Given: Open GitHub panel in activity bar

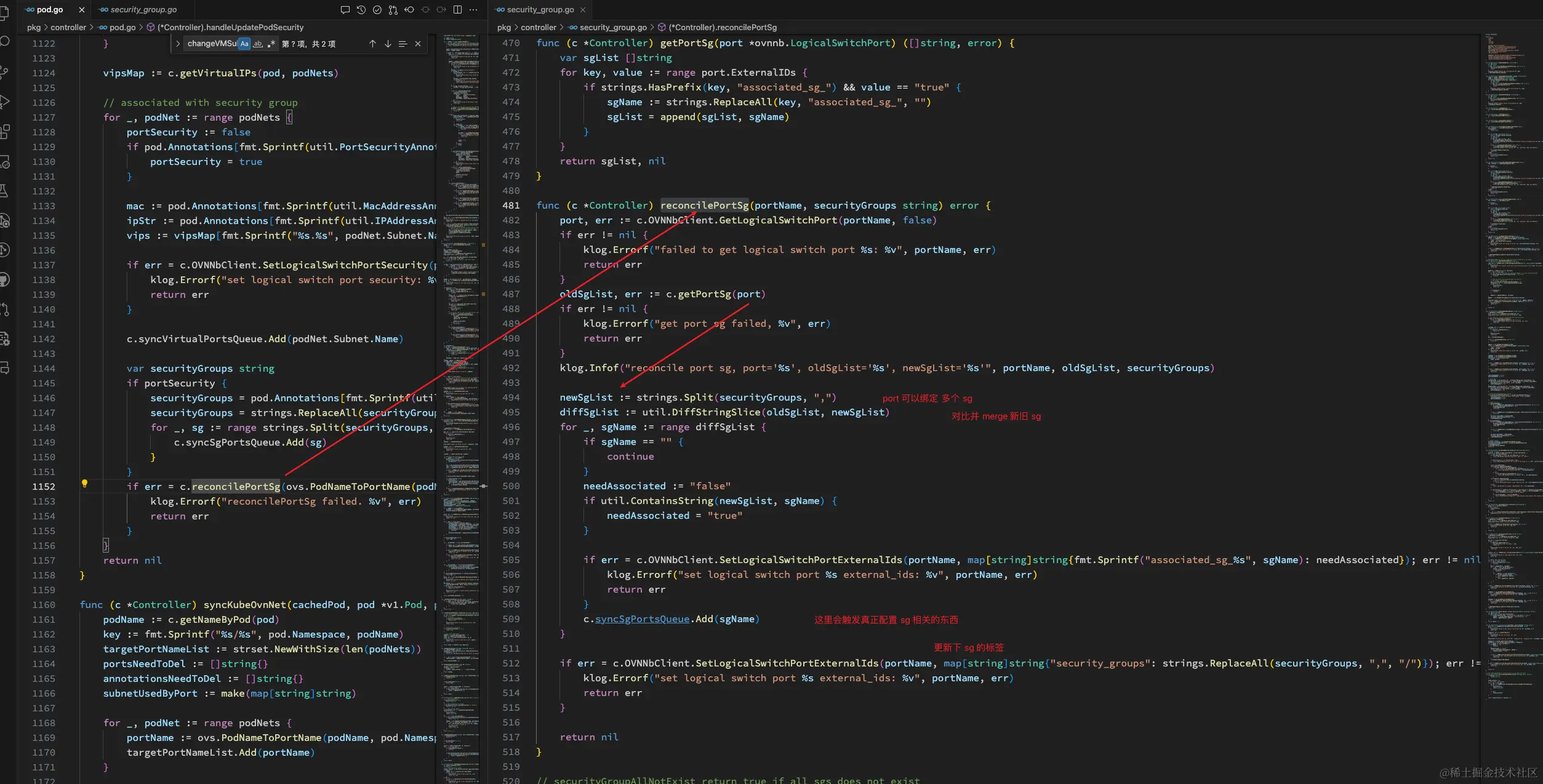Looking at the screenshot, I should click(5, 280).
